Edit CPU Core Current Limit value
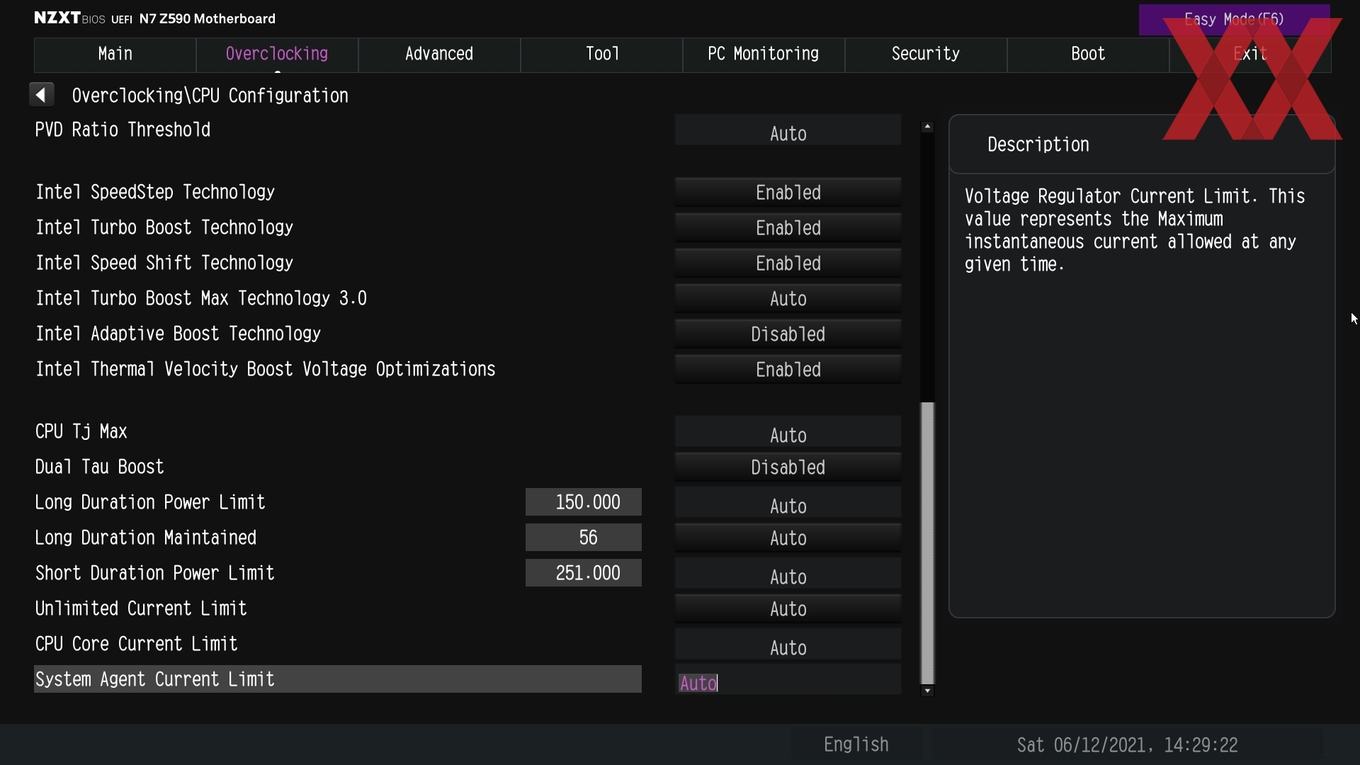The height and width of the screenshot is (765, 1360). (x=788, y=645)
